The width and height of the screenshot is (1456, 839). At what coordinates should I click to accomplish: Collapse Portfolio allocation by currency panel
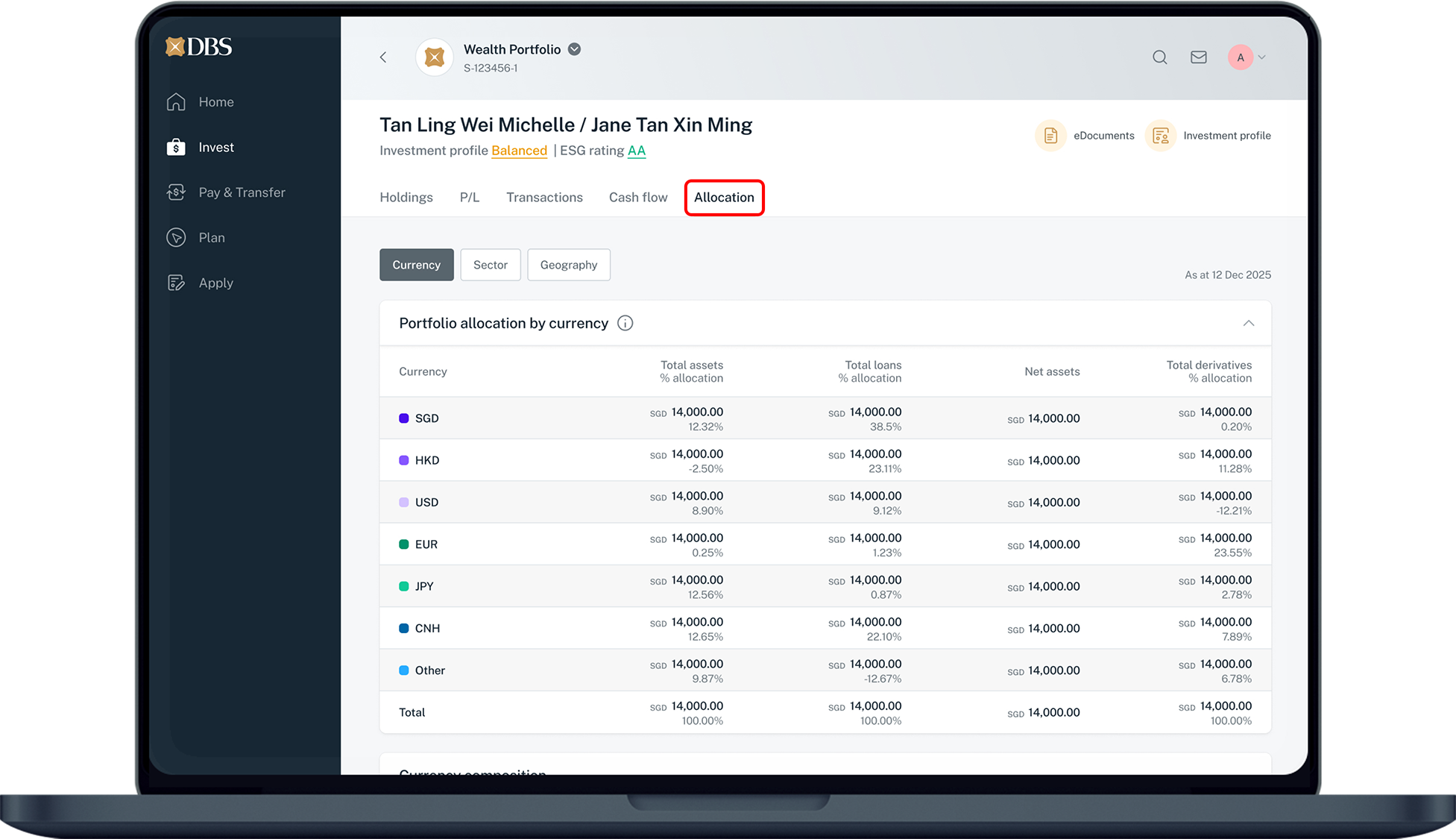coord(1248,323)
